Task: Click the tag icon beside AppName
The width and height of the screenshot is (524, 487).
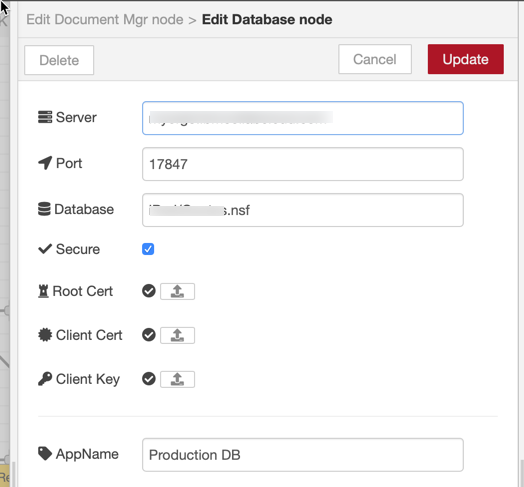Action: pyautogui.click(x=45, y=454)
